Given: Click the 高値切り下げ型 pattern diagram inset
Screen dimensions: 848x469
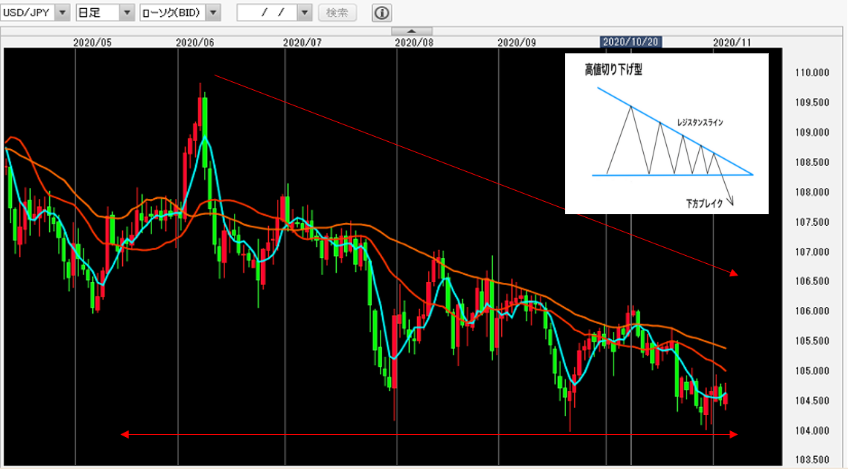Looking at the screenshot, I should pos(666,133).
